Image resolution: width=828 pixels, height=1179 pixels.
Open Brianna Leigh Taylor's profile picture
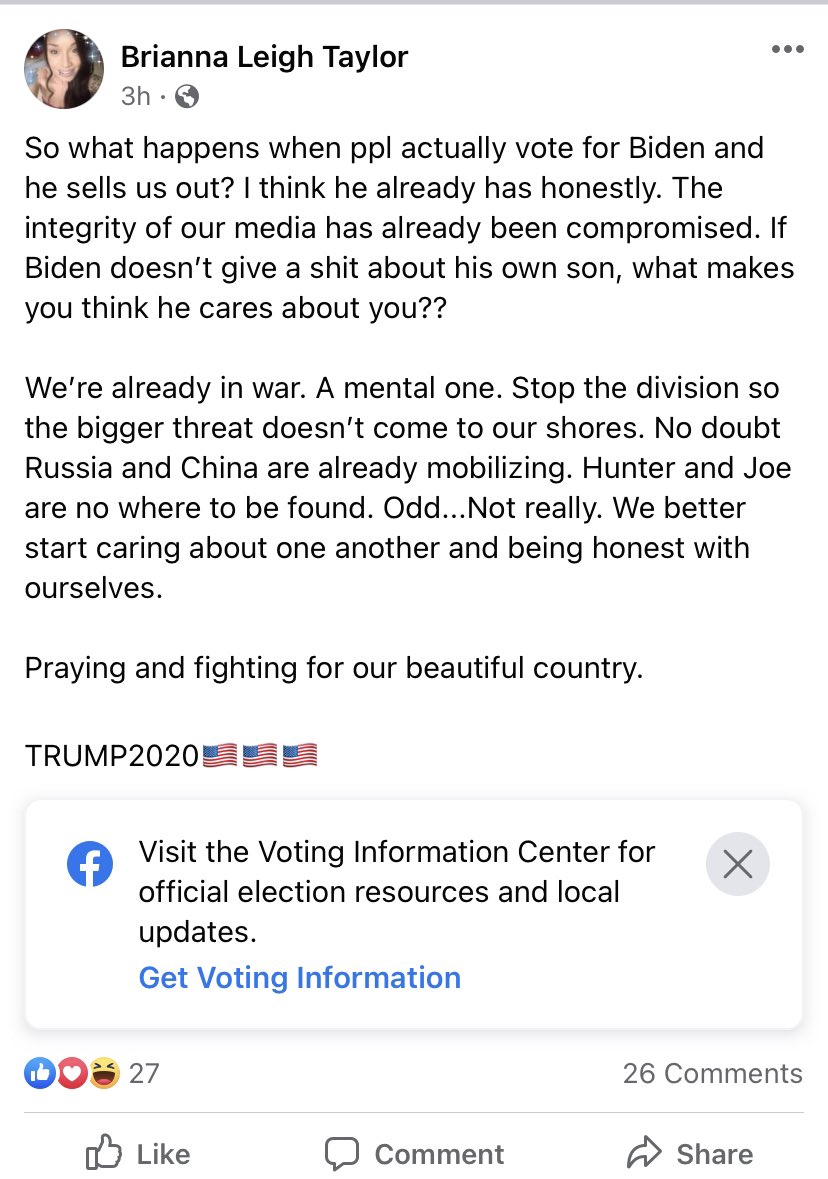point(64,69)
